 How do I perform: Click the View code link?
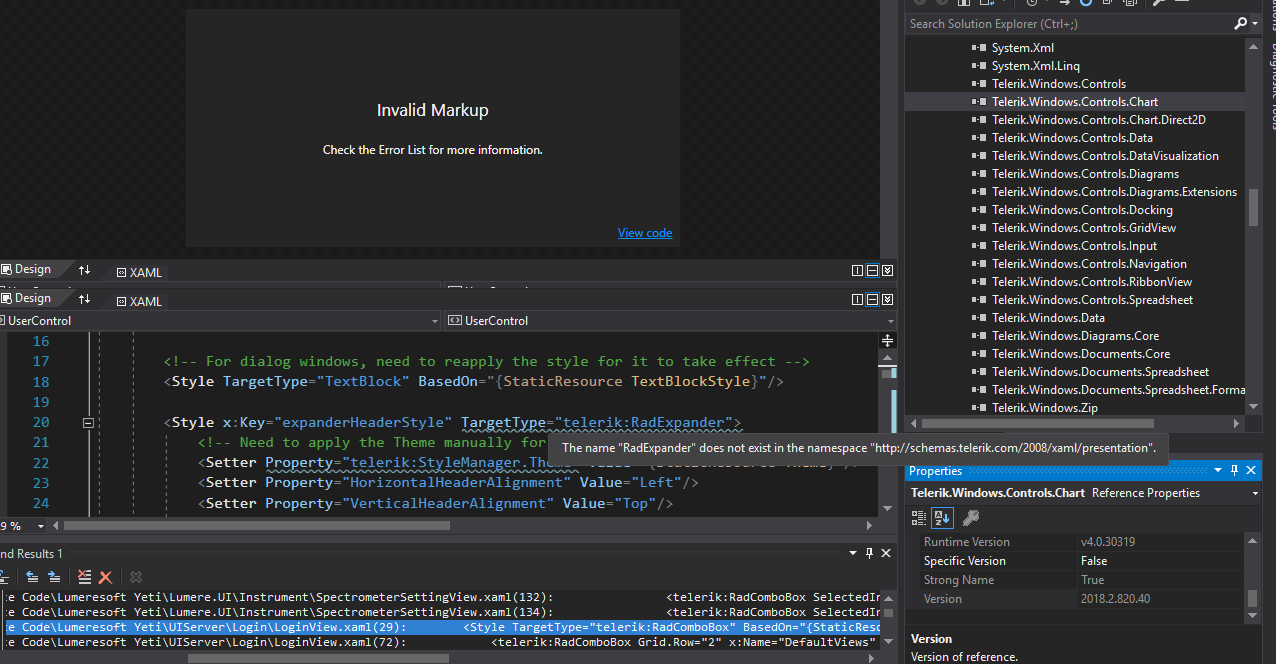pyautogui.click(x=644, y=233)
